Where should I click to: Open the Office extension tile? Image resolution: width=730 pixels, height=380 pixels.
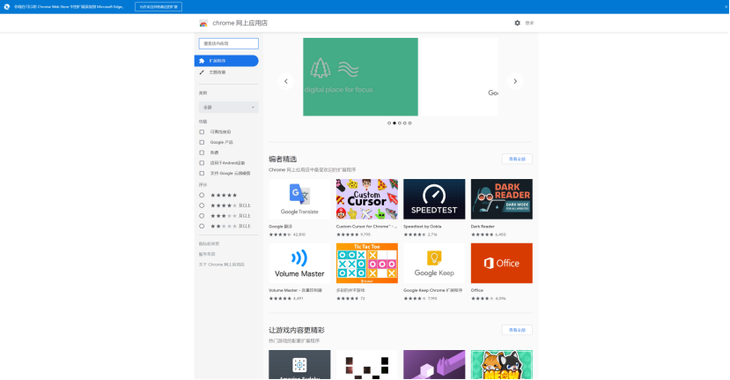click(x=501, y=263)
